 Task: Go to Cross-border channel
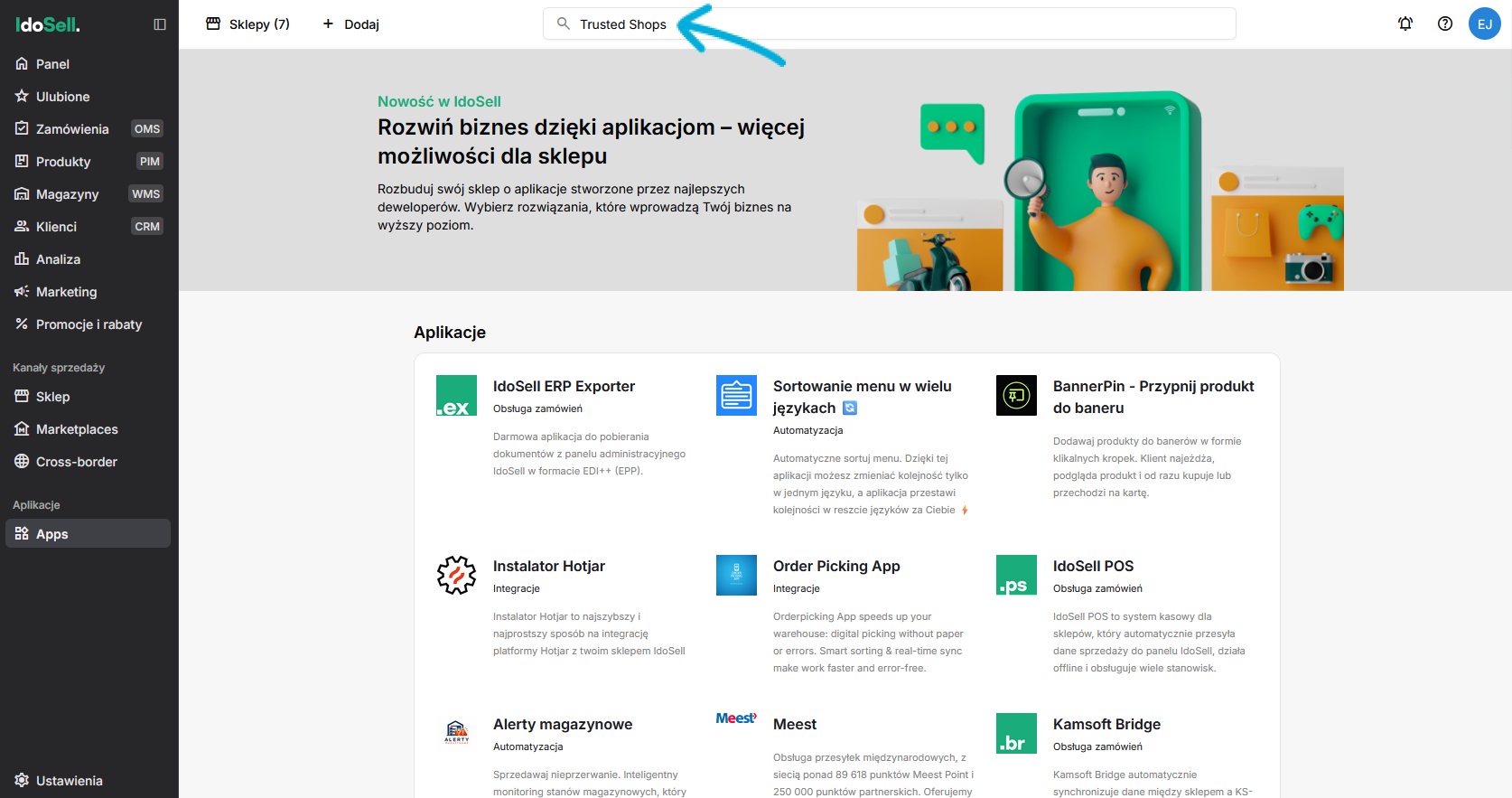[88, 462]
